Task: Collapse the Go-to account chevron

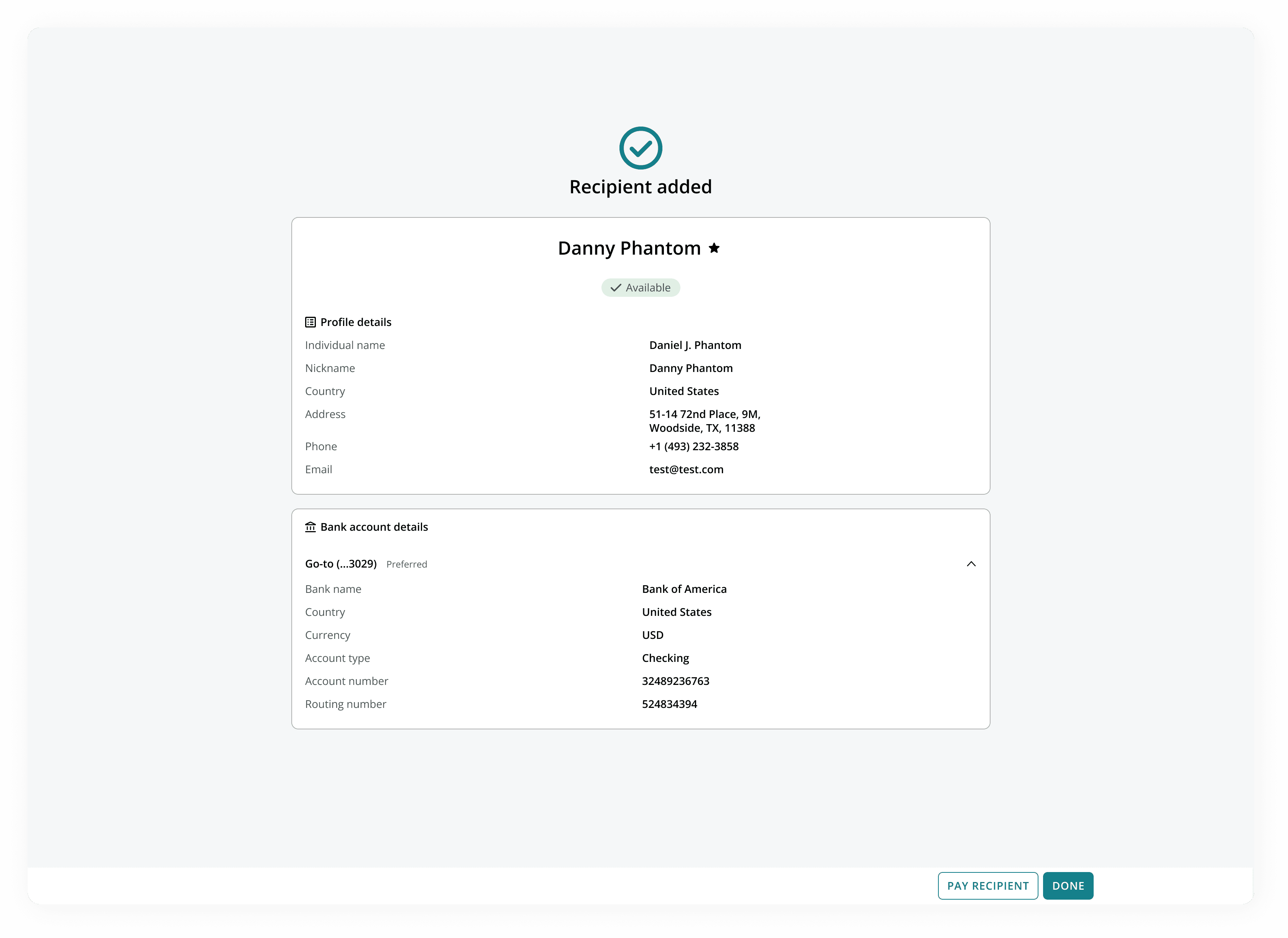Action: [x=971, y=564]
